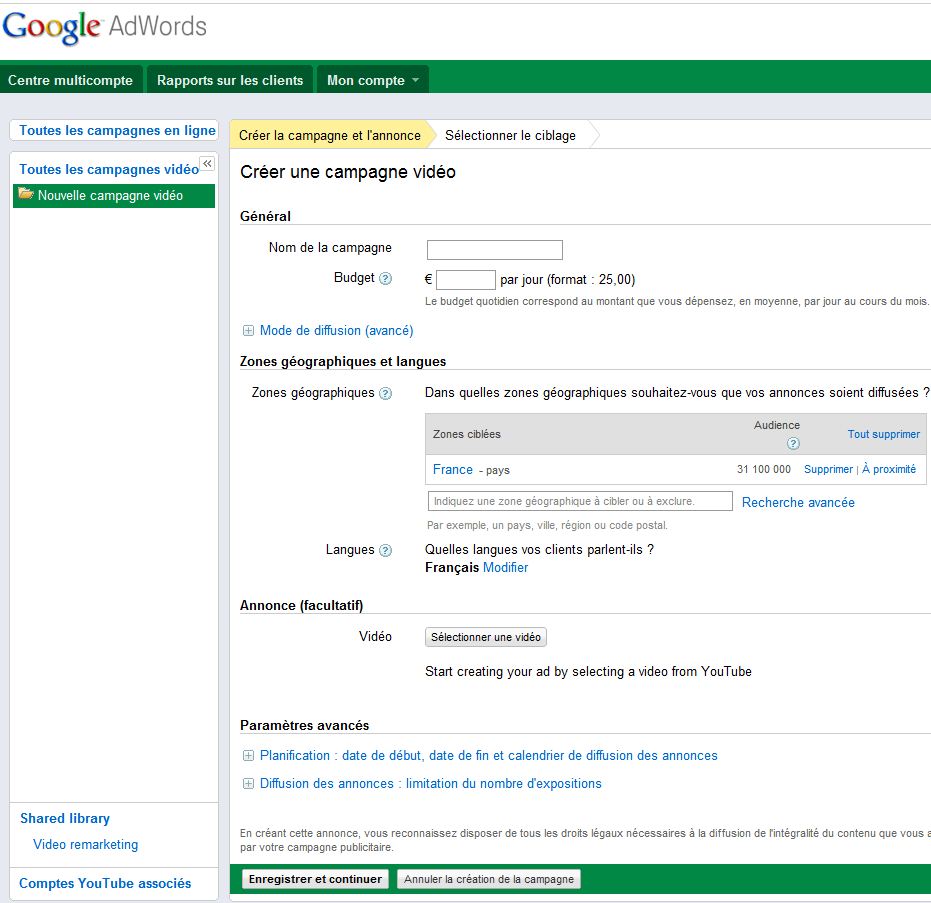Click the Budget amount field
This screenshot has height=903, width=931.
click(466, 279)
